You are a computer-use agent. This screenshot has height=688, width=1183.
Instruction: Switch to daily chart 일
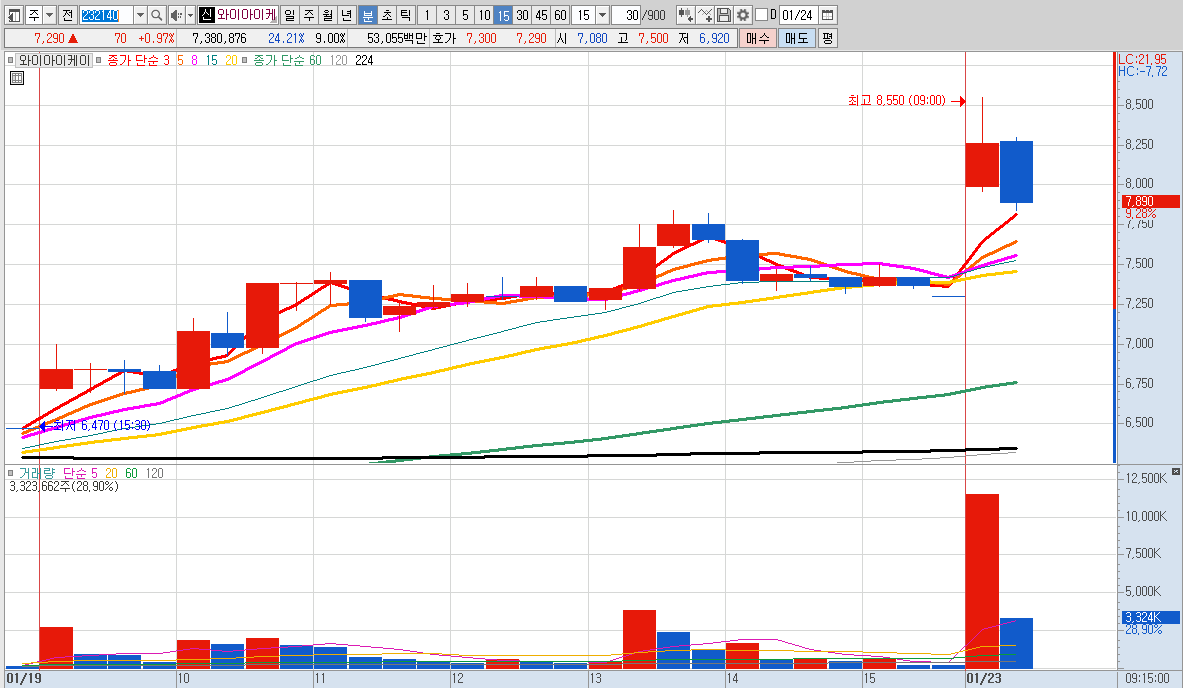click(290, 15)
